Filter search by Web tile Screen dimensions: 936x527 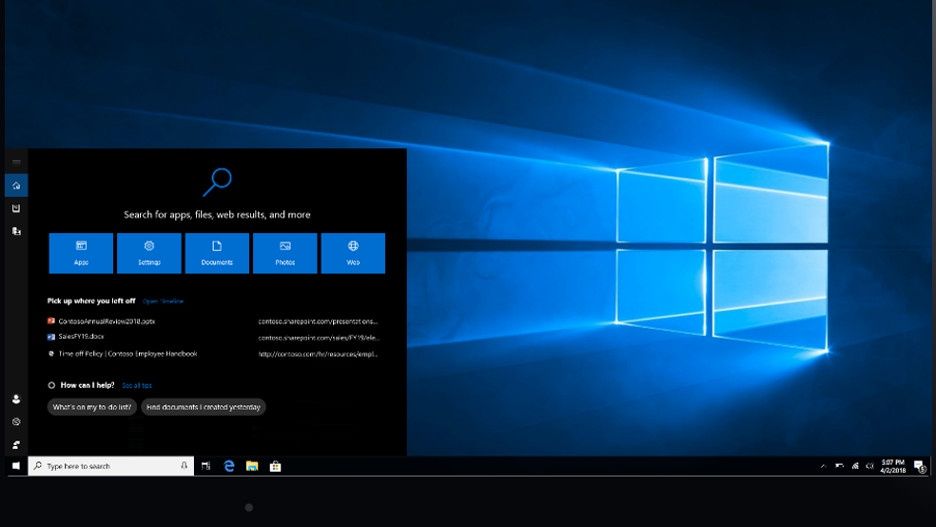coord(353,254)
